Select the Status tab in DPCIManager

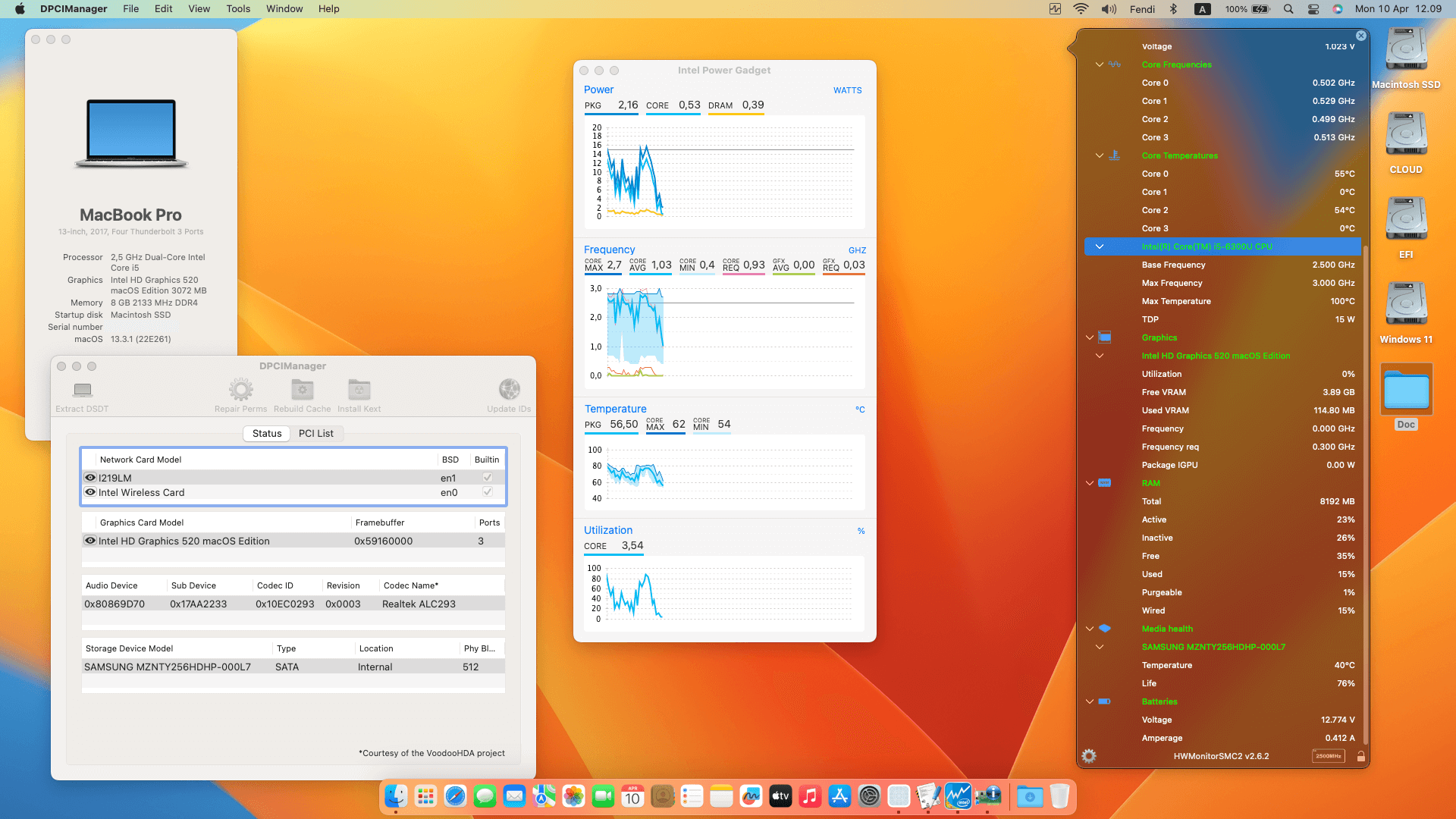(267, 433)
